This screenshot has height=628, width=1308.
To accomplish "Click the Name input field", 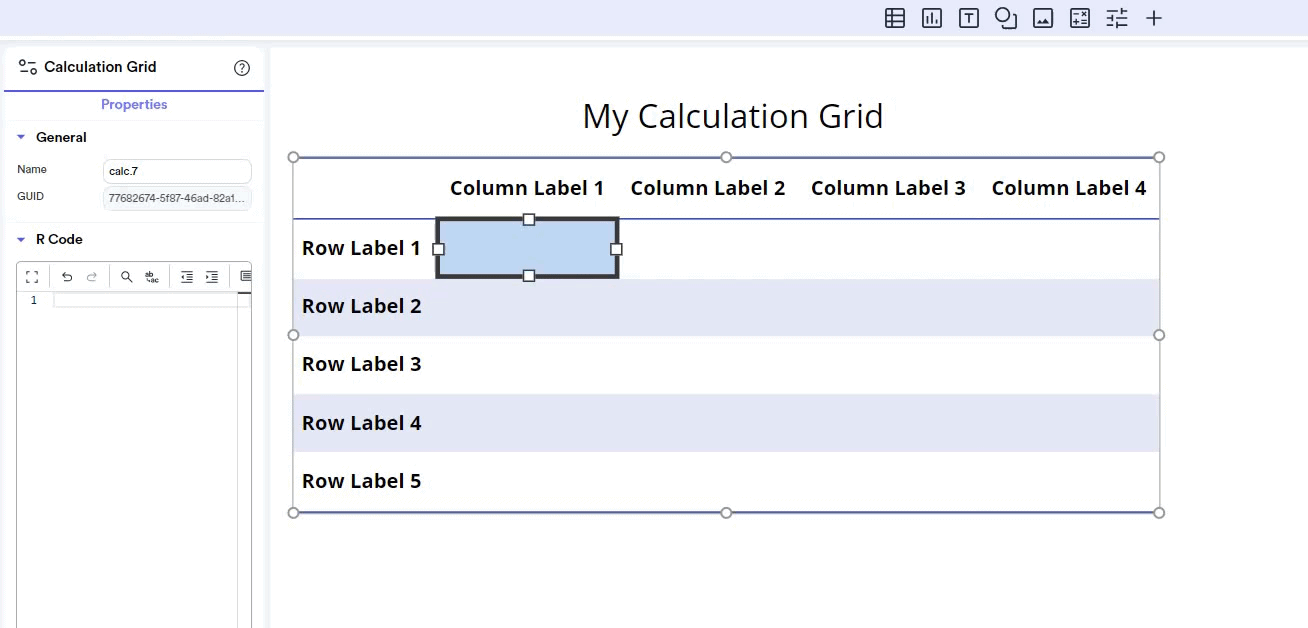I will point(177,171).
